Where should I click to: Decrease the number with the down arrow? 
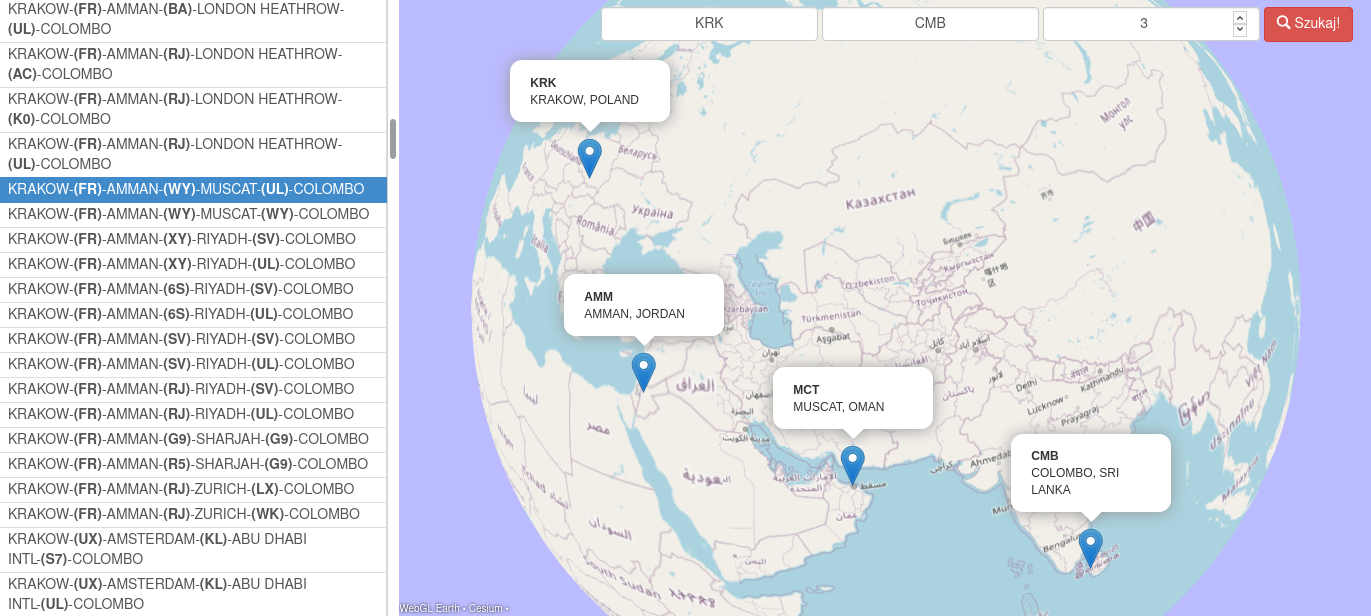click(x=1240, y=30)
